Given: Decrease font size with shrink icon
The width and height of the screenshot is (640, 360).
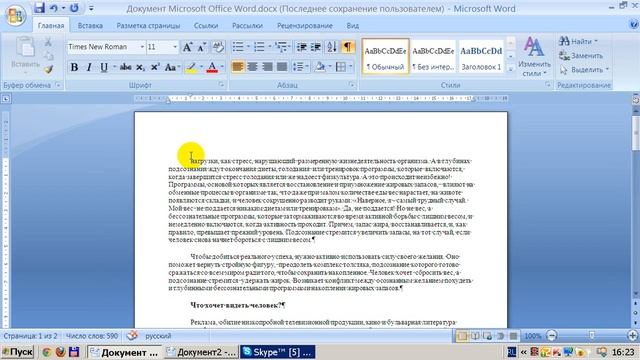Looking at the screenshot, I should [202, 47].
